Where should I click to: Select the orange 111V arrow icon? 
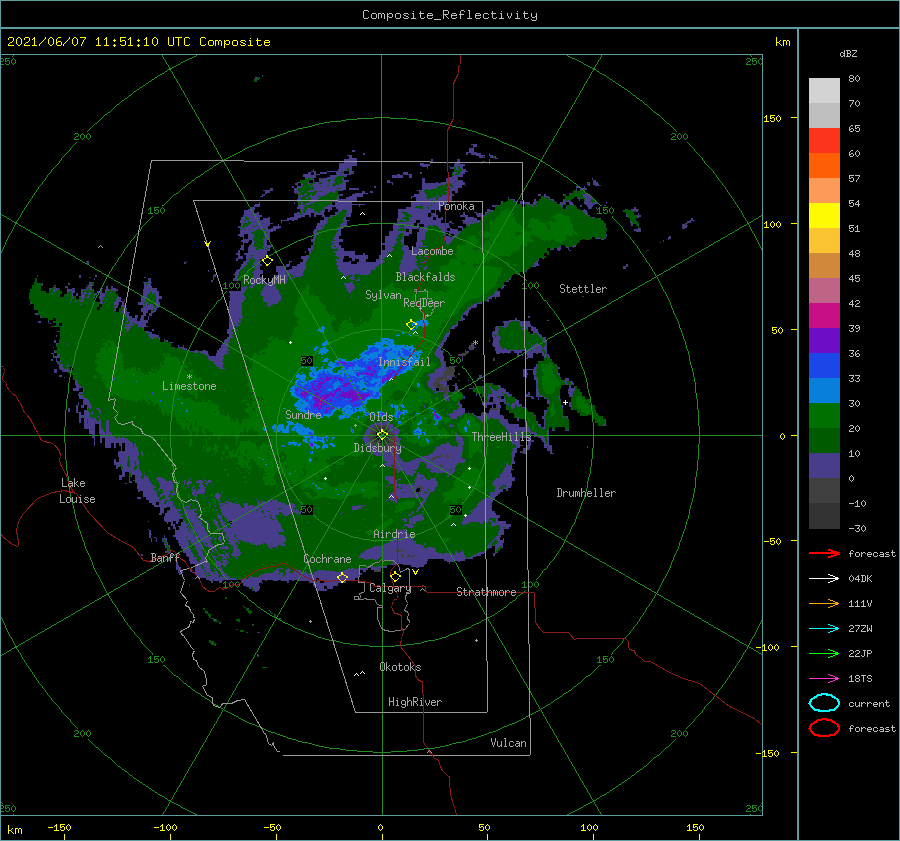pos(824,603)
